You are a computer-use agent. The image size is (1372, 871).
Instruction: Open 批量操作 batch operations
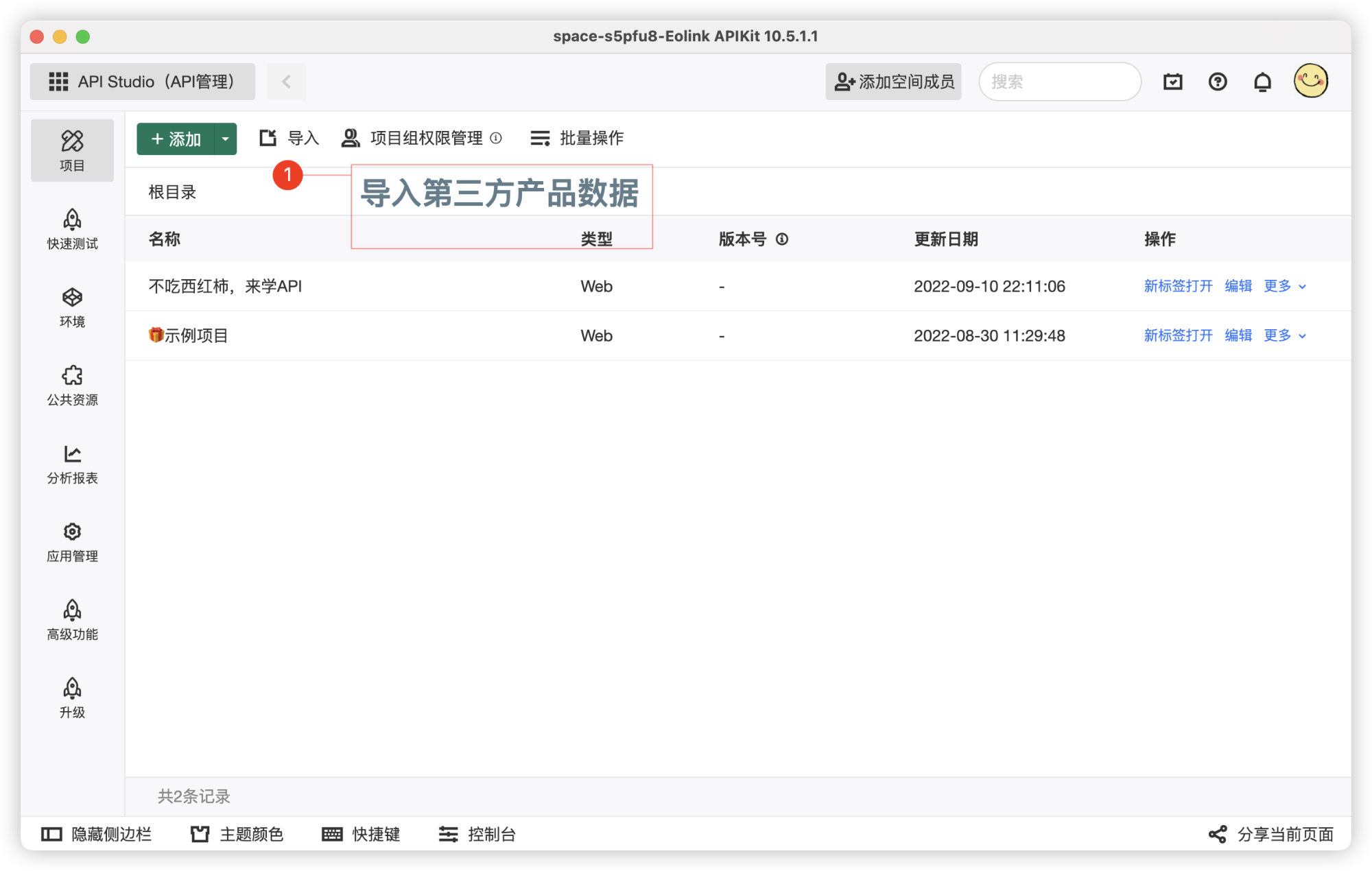tap(577, 139)
